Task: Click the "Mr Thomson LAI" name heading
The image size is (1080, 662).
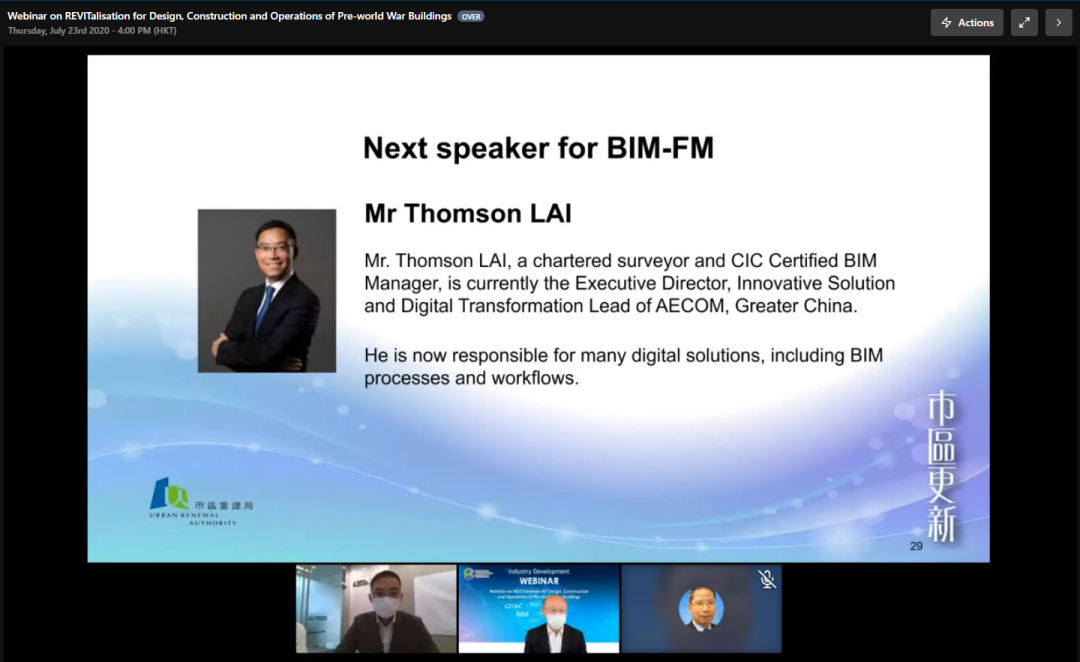Action: (468, 214)
